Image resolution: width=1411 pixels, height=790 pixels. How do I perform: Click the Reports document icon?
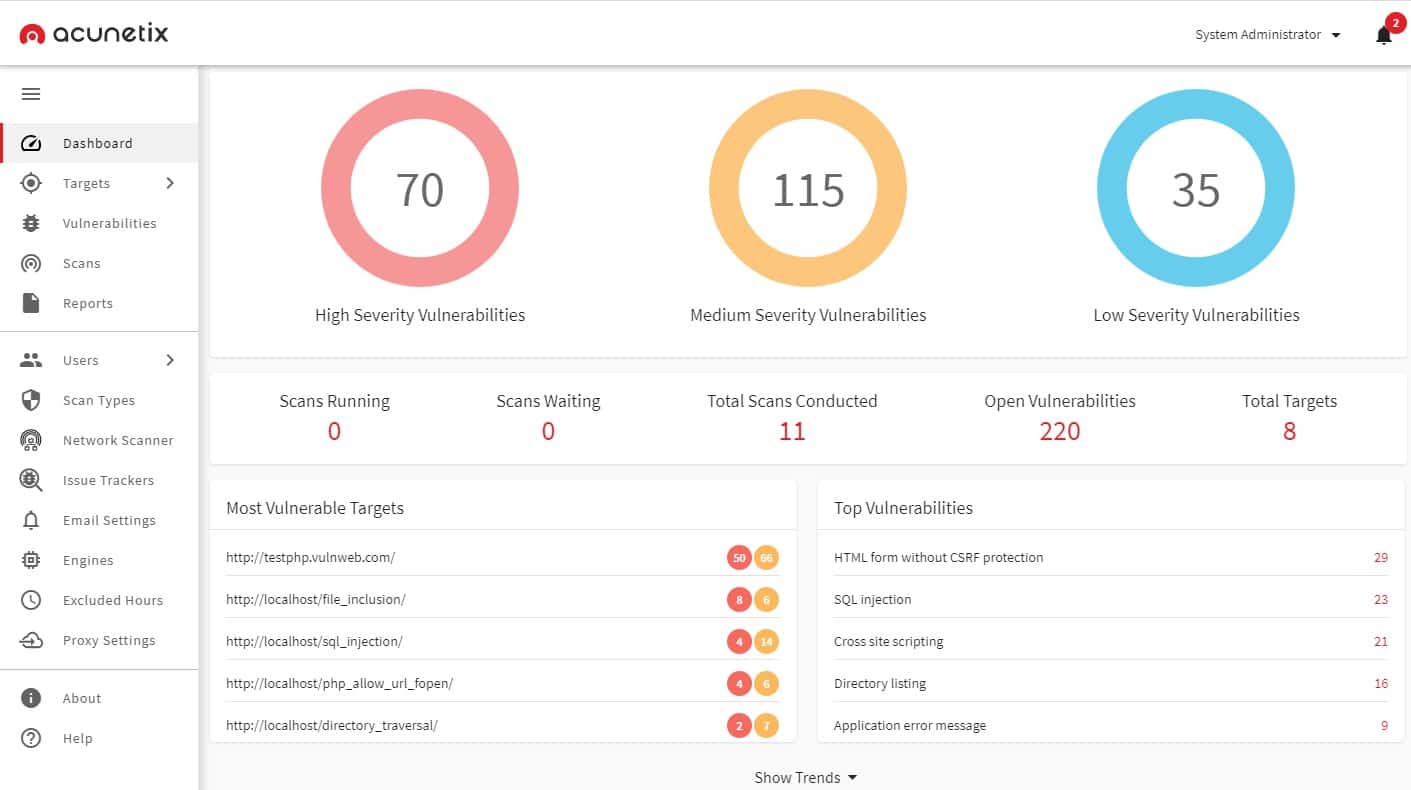click(x=31, y=303)
